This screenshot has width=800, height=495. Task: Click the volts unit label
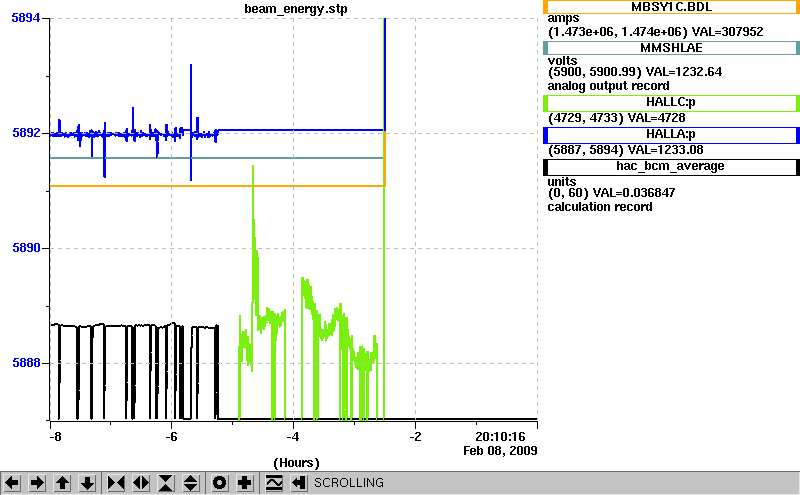tap(562, 60)
